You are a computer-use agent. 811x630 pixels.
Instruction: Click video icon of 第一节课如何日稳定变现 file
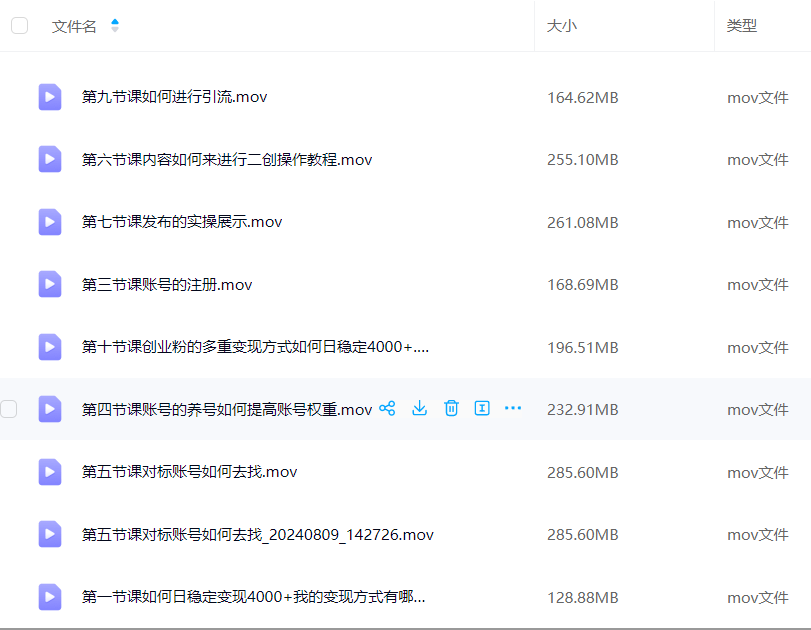click(x=50, y=597)
